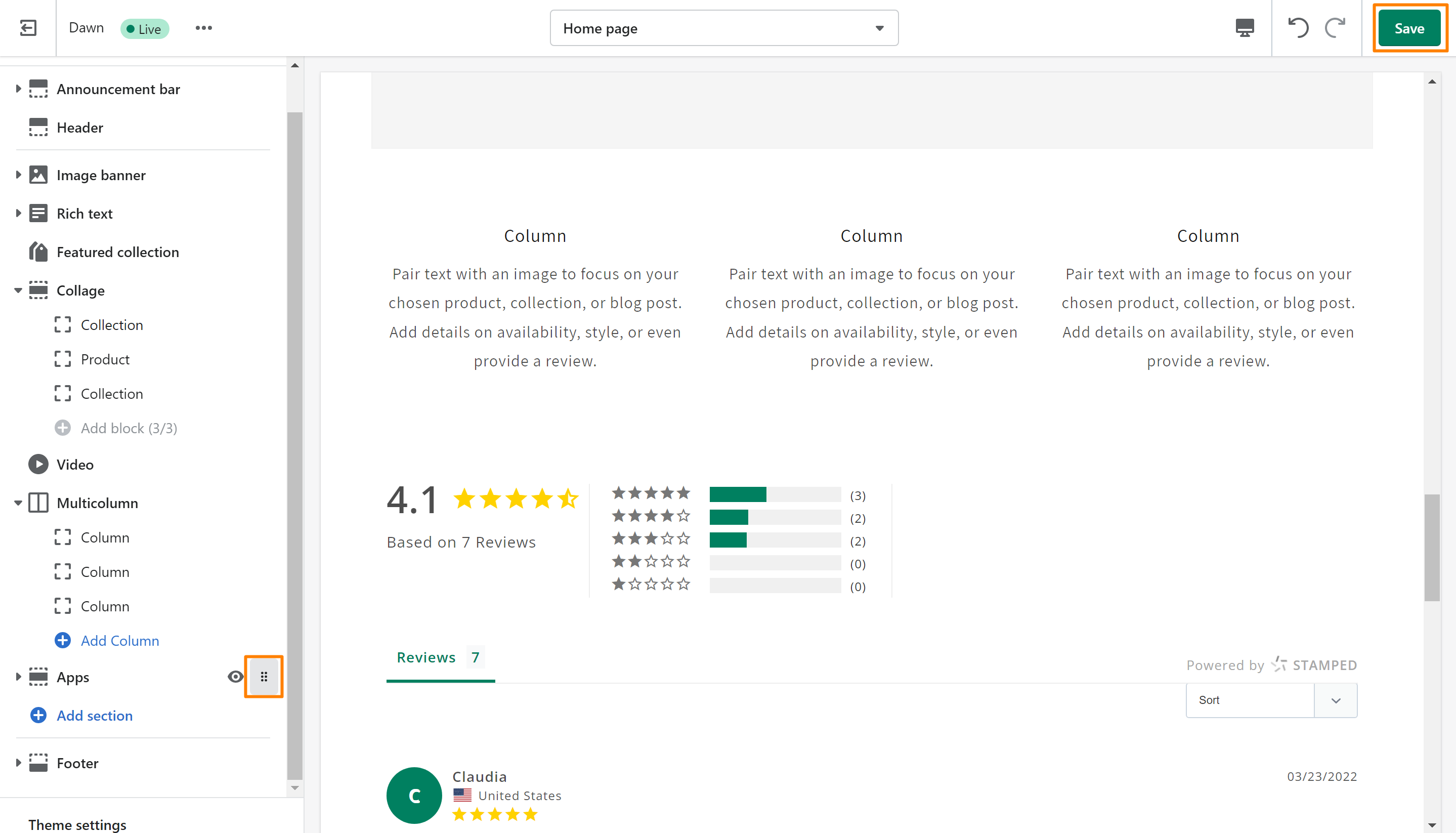The width and height of the screenshot is (1456, 833).
Task: Click Add Column under Multicolumn
Action: point(119,640)
